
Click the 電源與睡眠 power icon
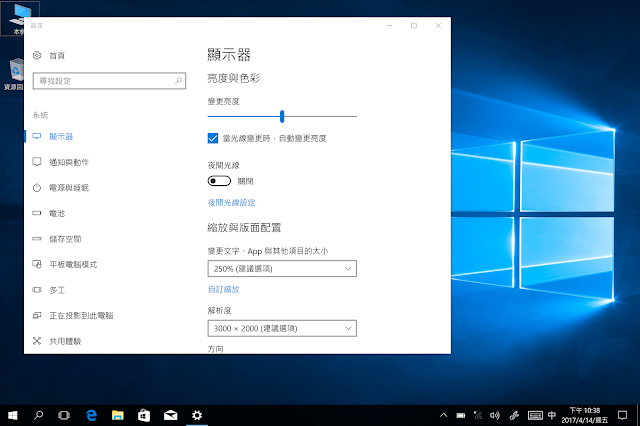37,188
